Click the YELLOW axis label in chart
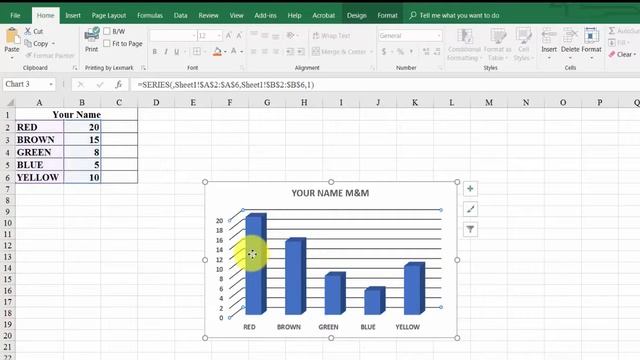This screenshot has height=360, width=640. (407, 327)
